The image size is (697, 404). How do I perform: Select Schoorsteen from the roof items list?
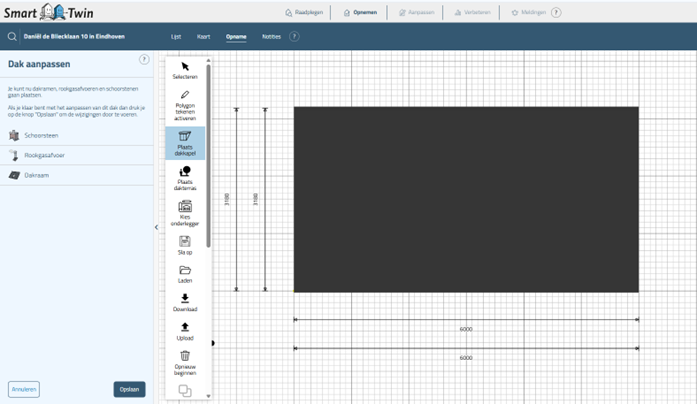40,135
